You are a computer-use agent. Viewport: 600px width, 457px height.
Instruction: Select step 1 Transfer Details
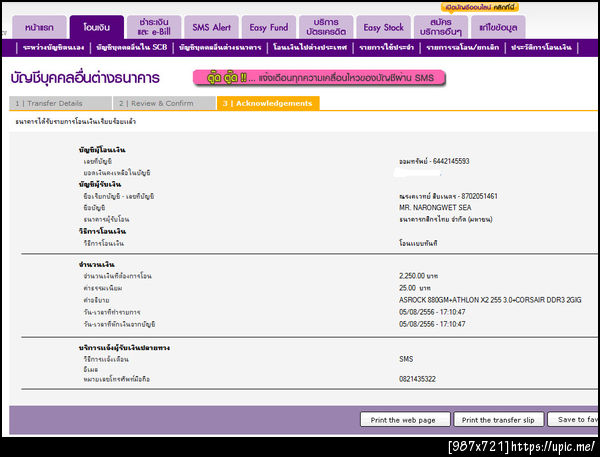pos(60,103)
